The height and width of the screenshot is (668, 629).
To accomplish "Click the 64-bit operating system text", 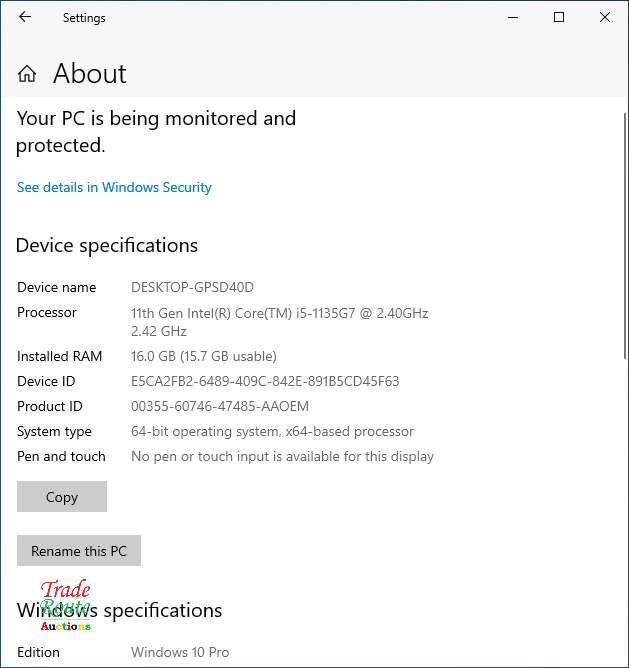I will click(x=272, y=431).
